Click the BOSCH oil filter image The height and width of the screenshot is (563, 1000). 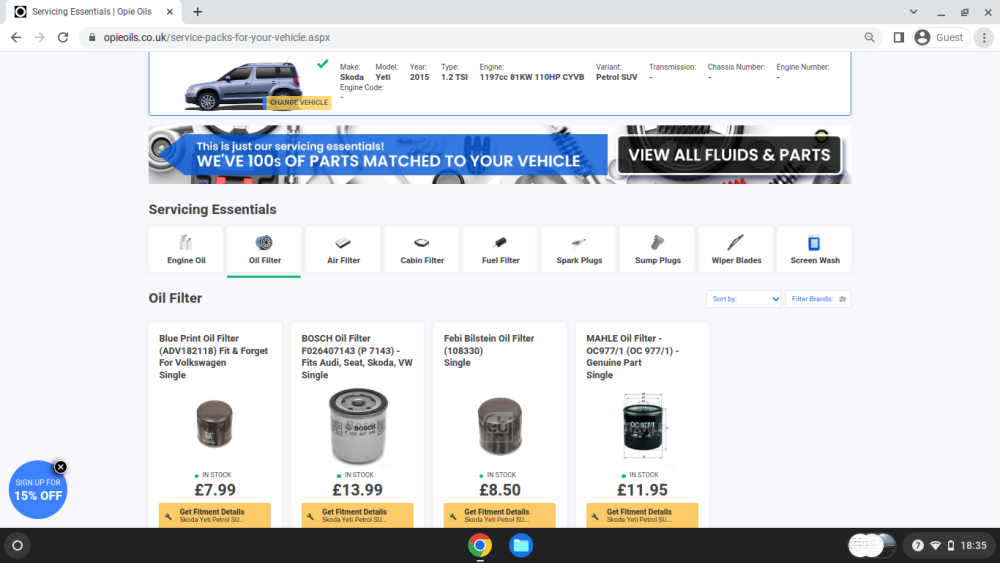[358, 427]
